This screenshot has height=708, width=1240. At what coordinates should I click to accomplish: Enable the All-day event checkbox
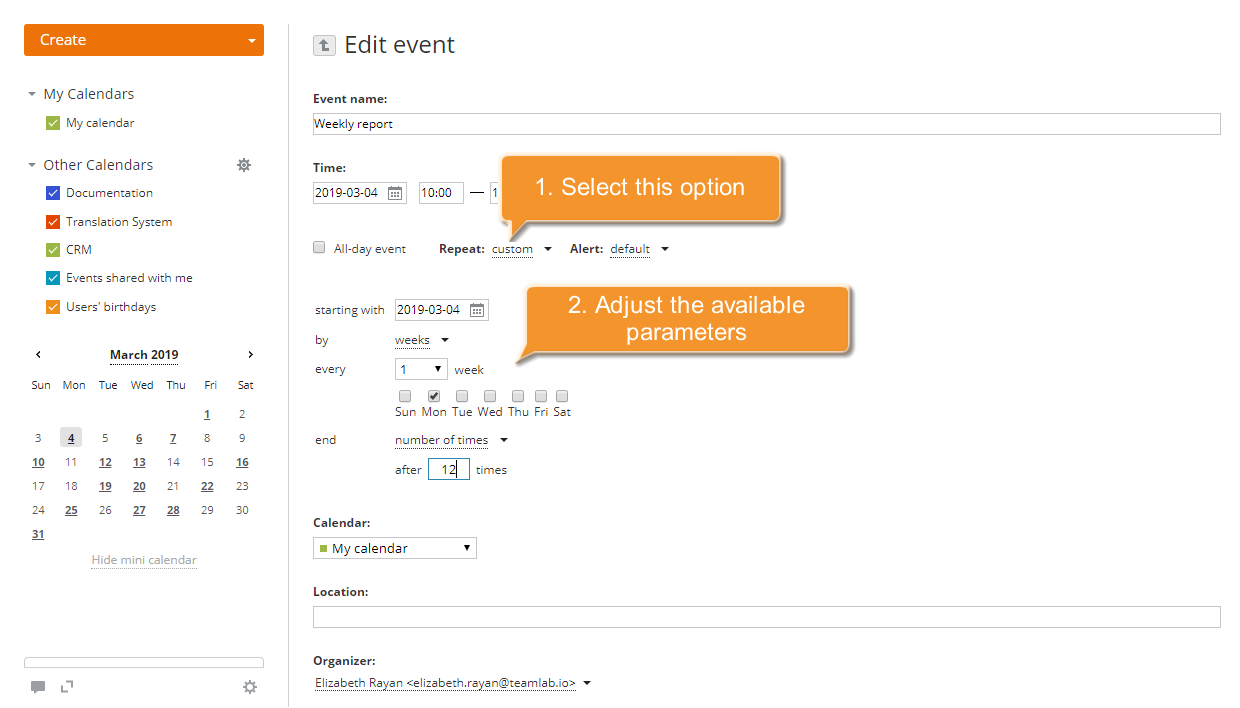319,246
